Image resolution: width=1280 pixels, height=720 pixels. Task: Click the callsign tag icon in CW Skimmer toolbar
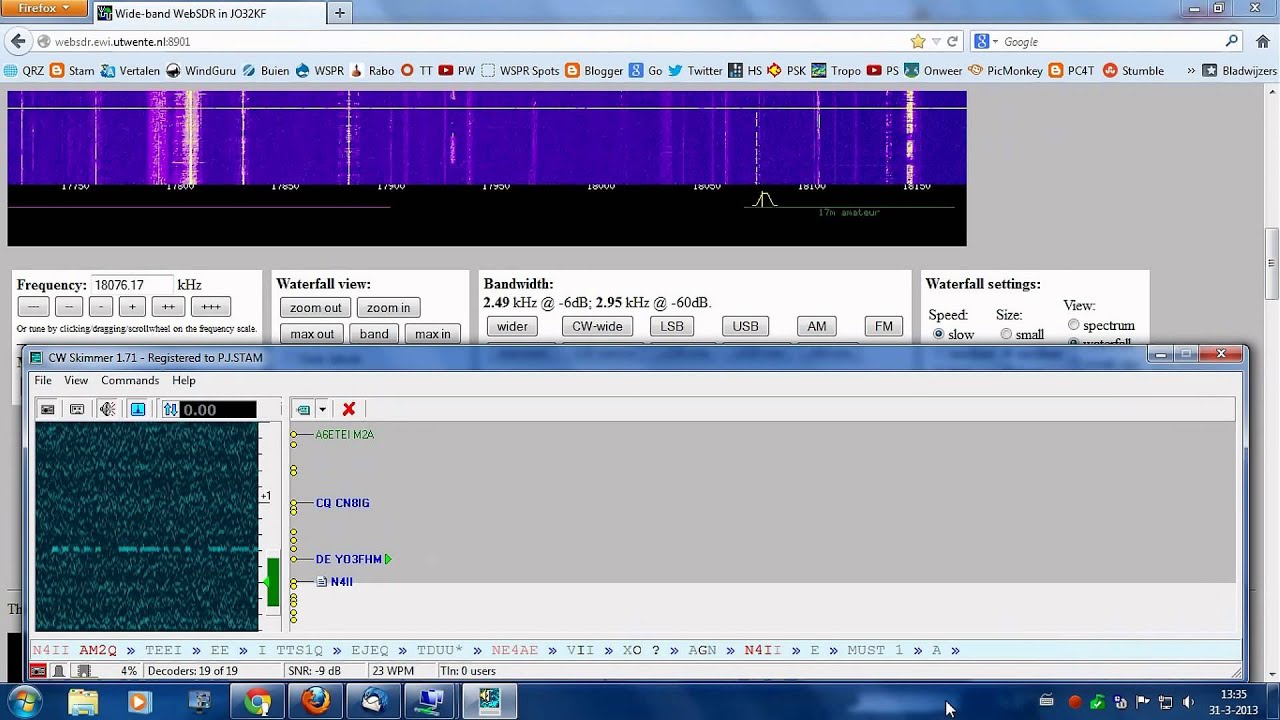point(303,409)
